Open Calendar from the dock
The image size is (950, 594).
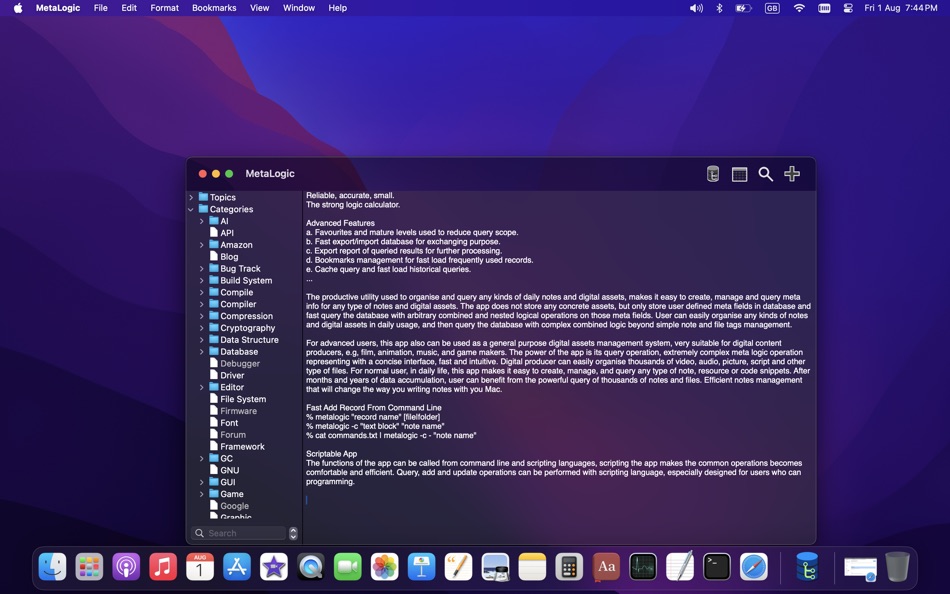tap(200, 567)
